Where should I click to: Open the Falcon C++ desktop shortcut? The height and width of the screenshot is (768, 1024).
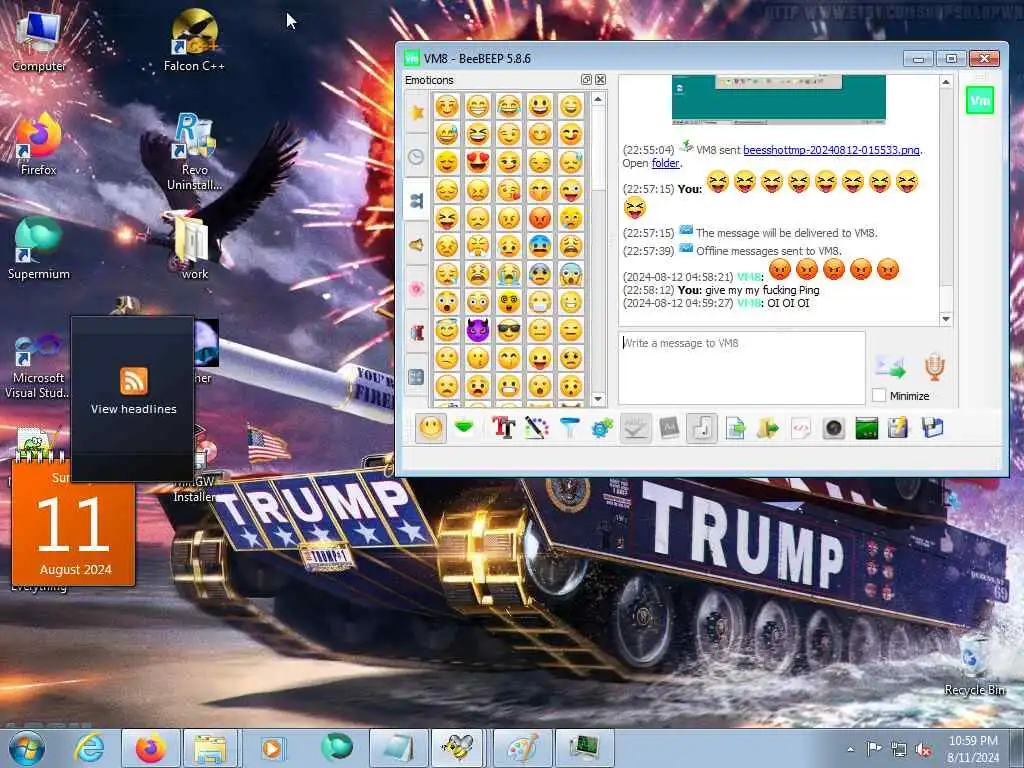194,40
